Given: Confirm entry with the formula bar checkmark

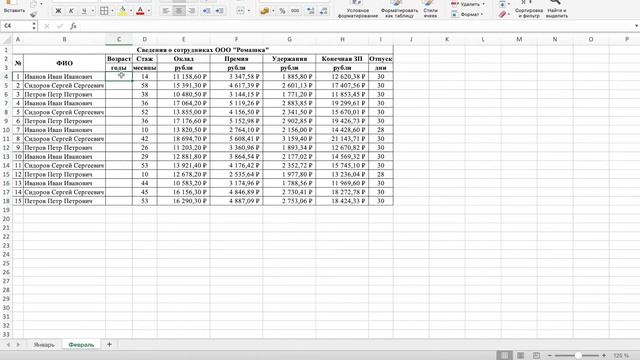Looking at the screenshot, I should (60, 26).
